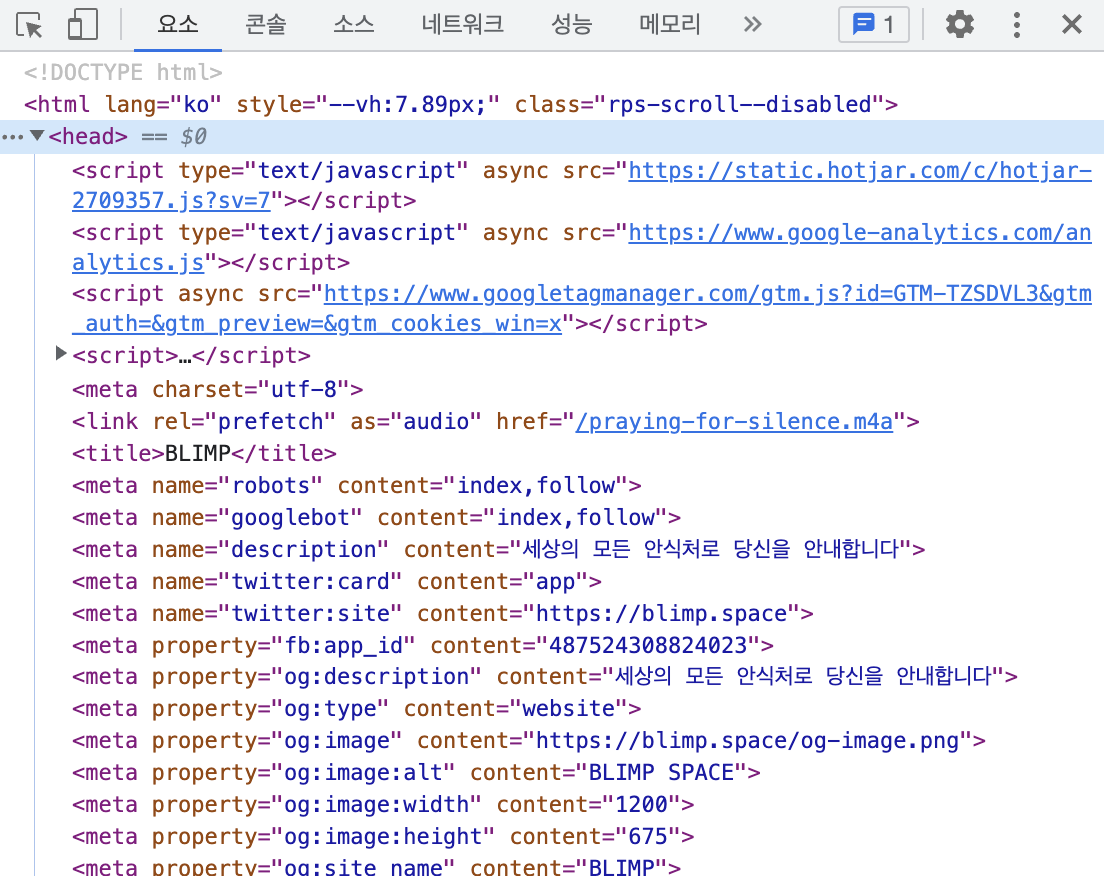The width and height of the screenshot is (1104, 876).
Task: Switch to the 네트워크 tab
Action: [x=463, y=25]
